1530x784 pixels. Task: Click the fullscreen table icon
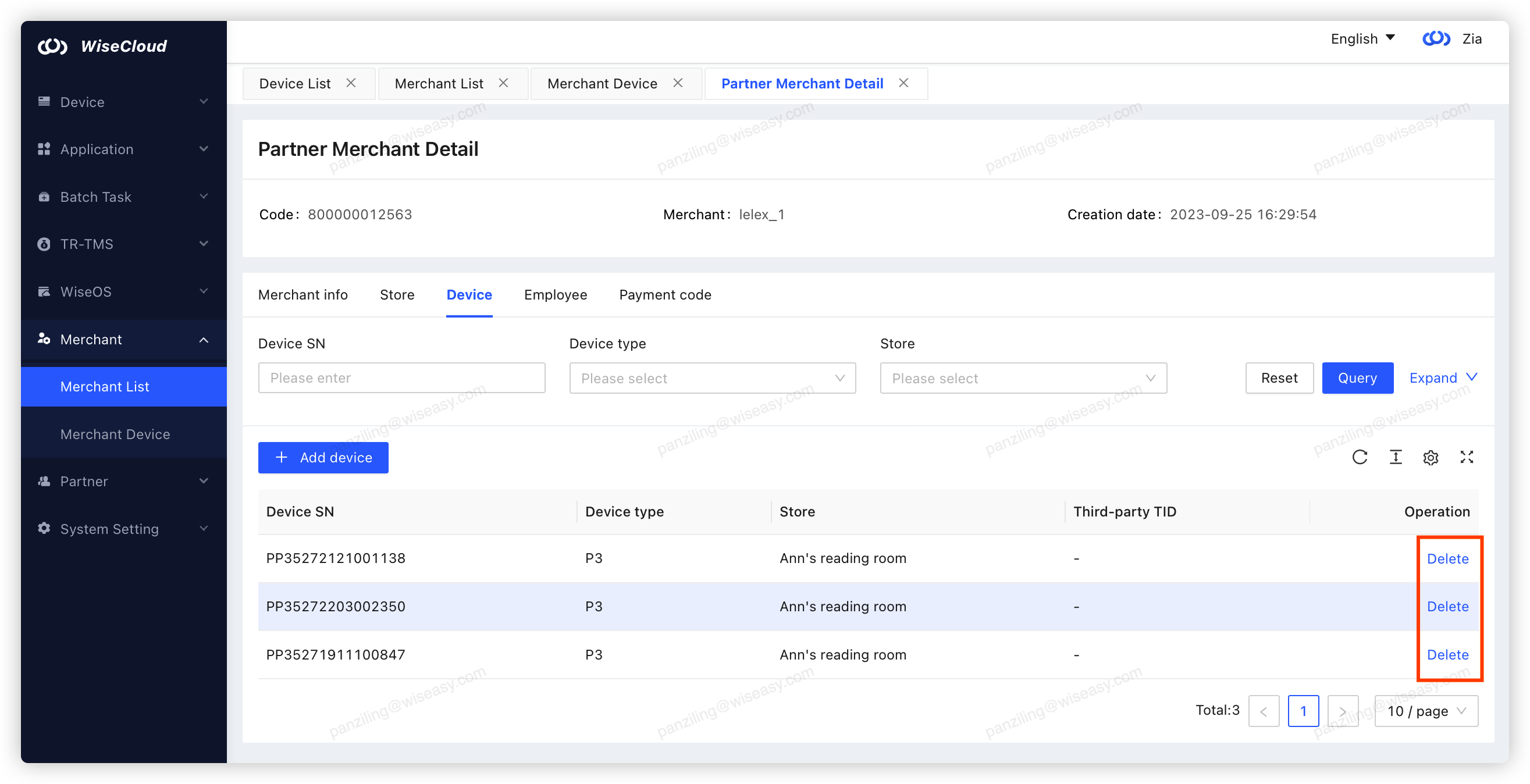[1467, 457]
